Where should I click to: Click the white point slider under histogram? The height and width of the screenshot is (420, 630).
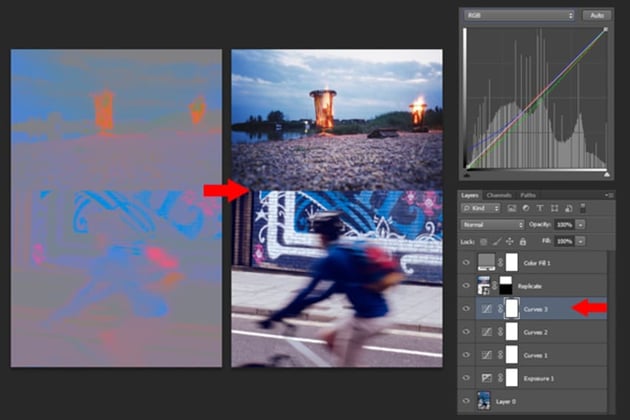click(x=607, y=174)
